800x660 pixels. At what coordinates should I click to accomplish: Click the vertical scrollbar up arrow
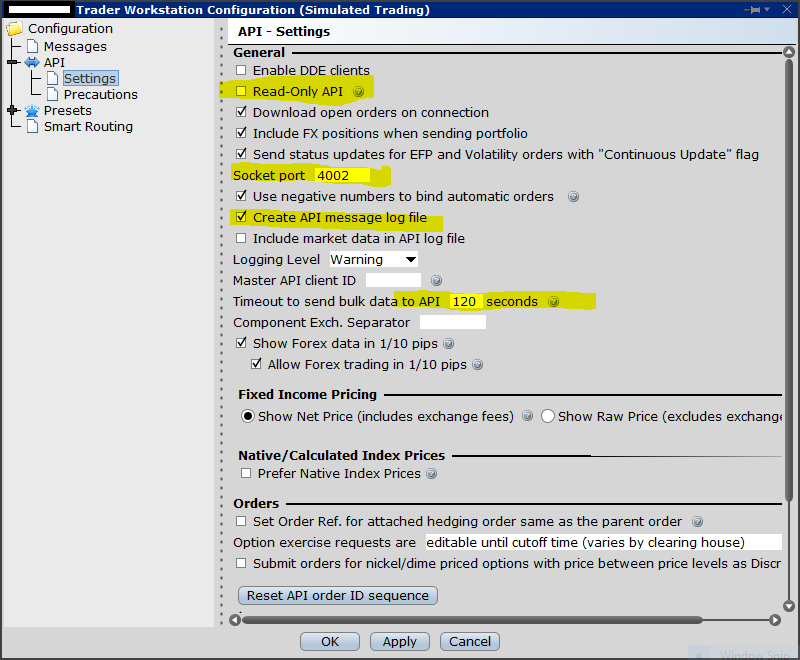789,52
